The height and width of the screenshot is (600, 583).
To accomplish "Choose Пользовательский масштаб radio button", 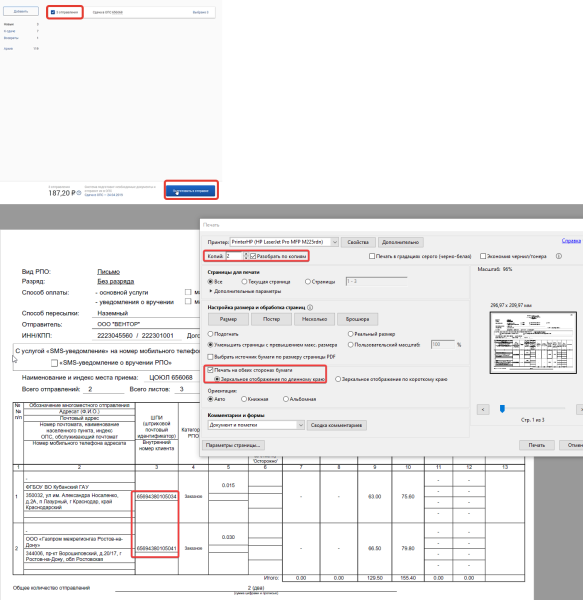I will (350, 344).
